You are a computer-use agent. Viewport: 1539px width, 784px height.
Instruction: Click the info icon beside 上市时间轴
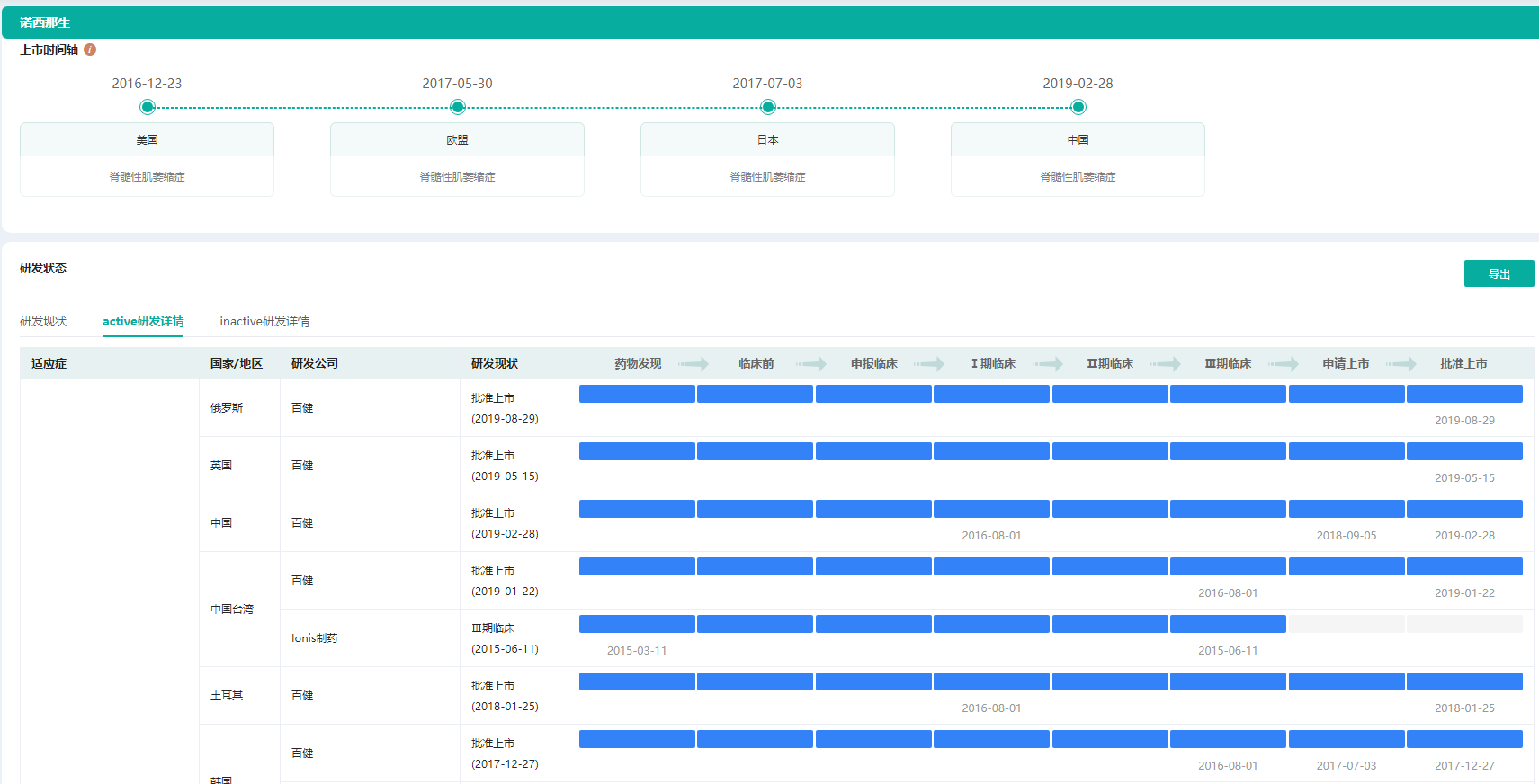click(90, 49)
